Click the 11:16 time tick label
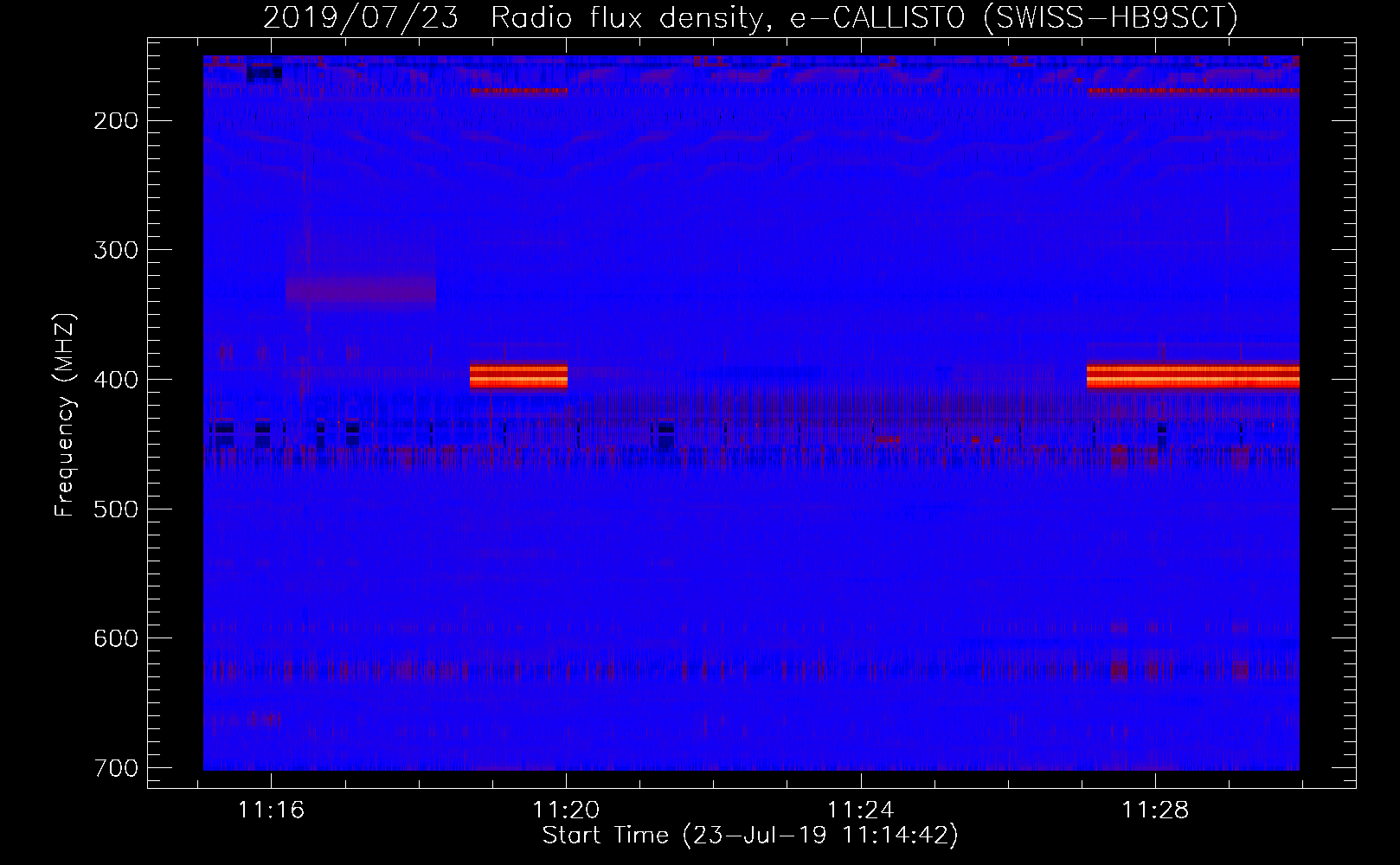1400x865 pixels. point(272,811)
